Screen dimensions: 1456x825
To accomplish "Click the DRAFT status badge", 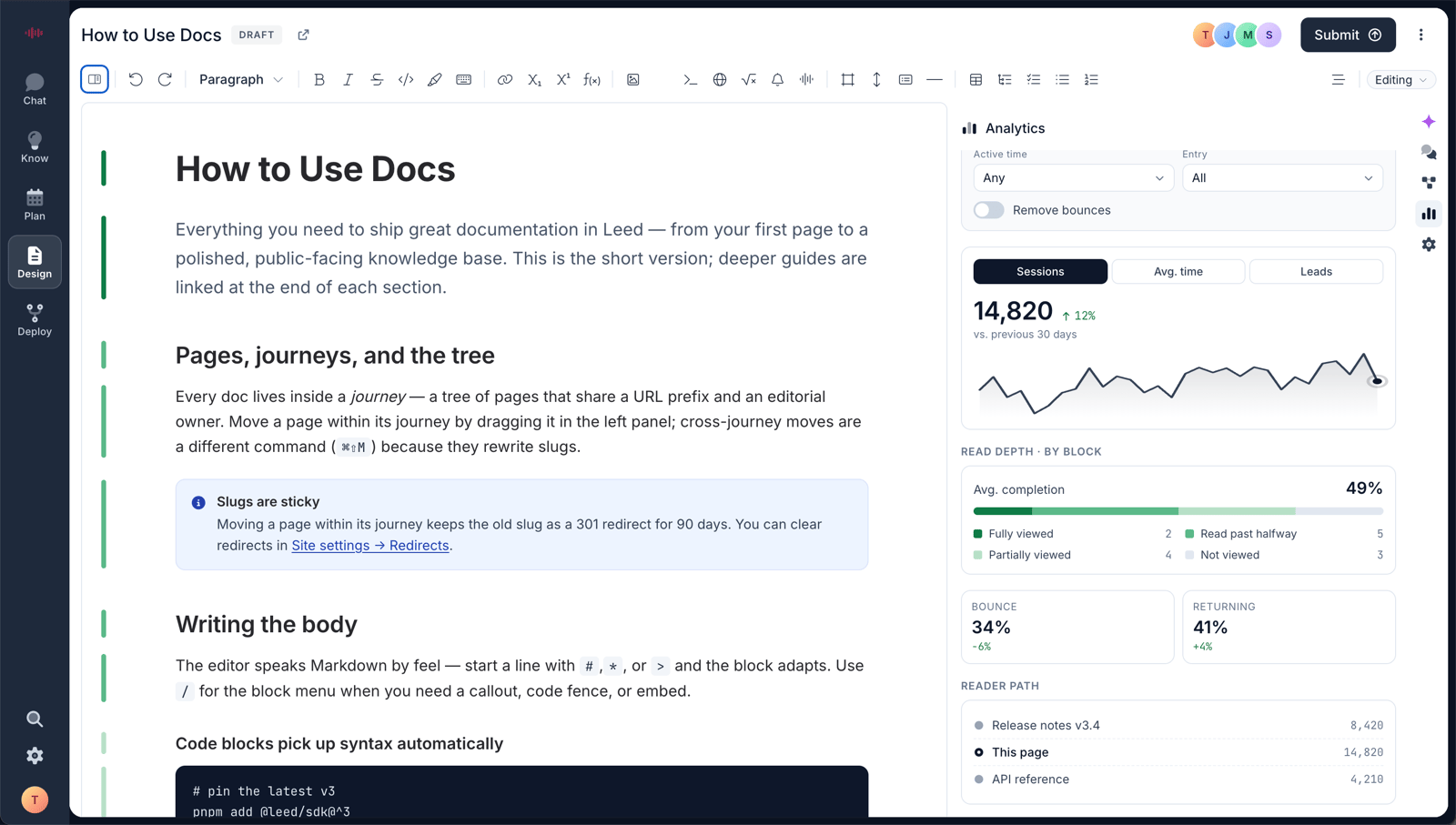I will point(257,35).
